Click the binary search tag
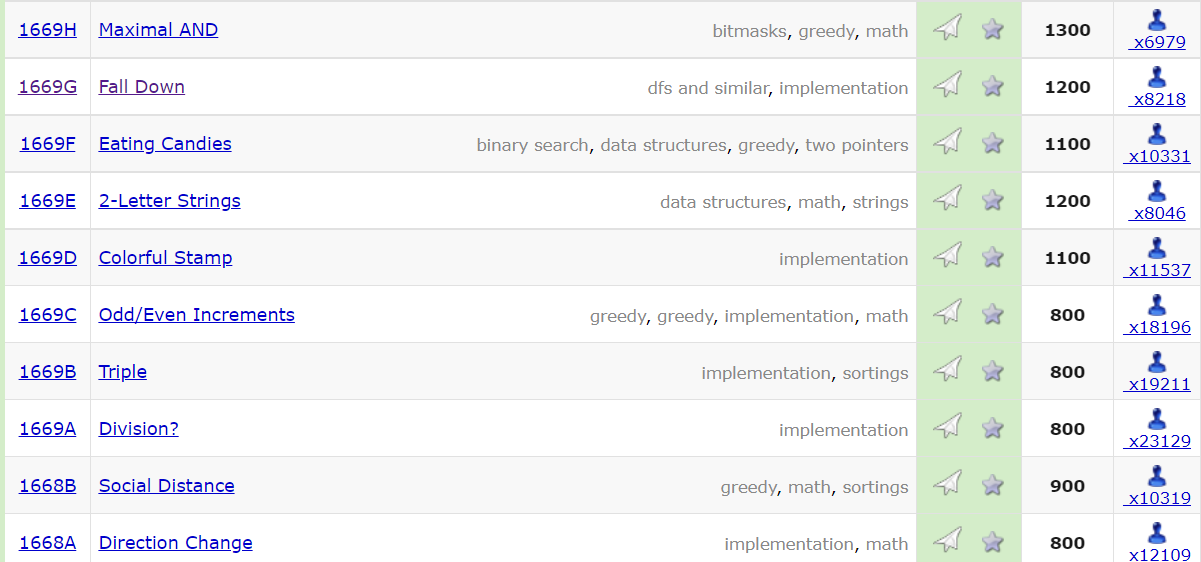 click(532, 145)
